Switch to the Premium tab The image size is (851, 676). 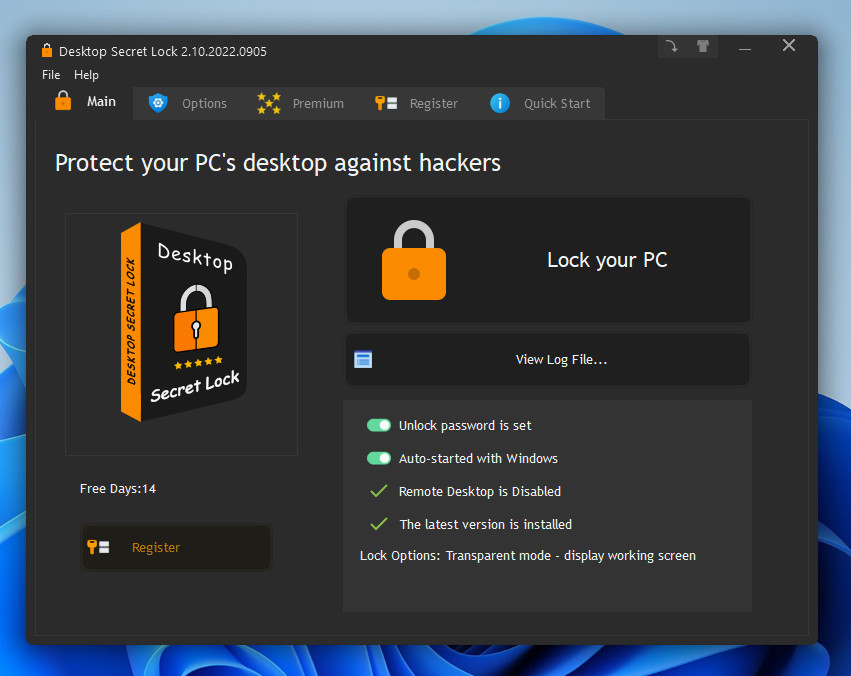click(300, 103)
